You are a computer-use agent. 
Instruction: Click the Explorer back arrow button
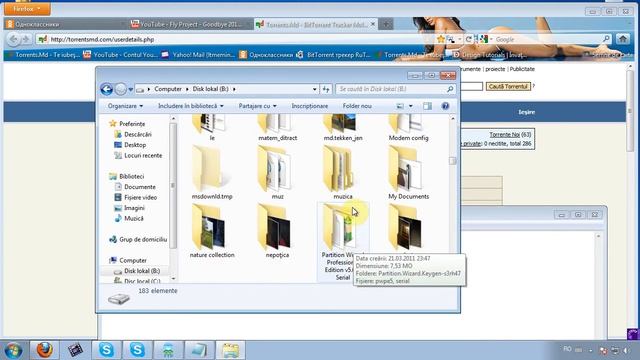click(x=107, y=89)
